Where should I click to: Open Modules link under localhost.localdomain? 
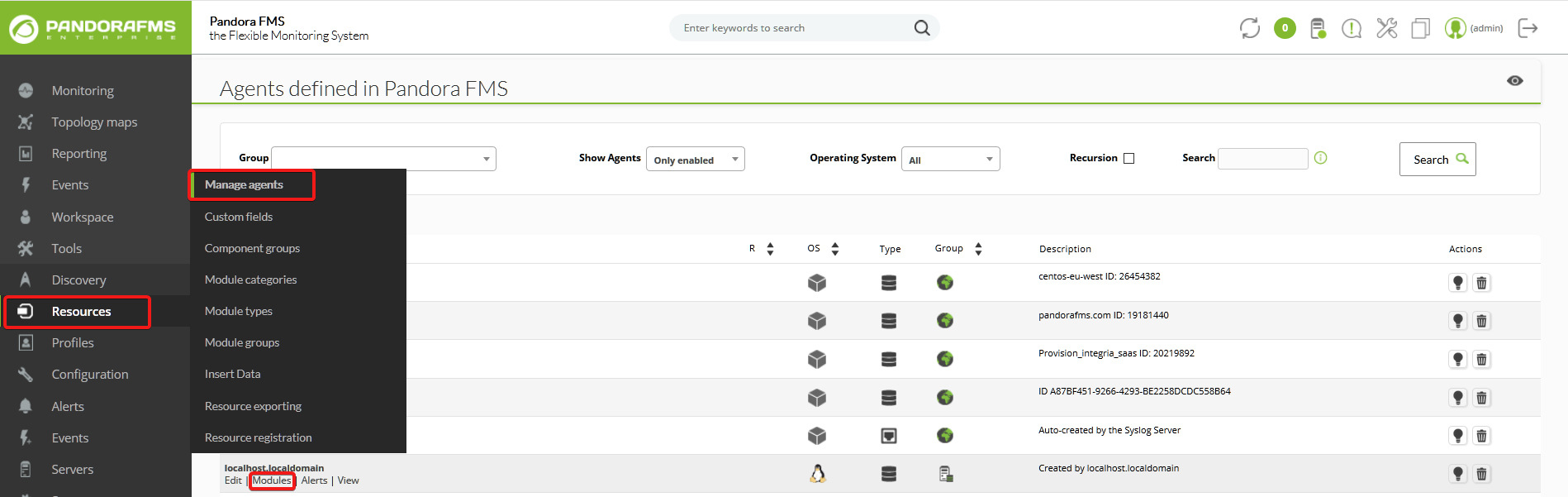[x=272, y=480]
